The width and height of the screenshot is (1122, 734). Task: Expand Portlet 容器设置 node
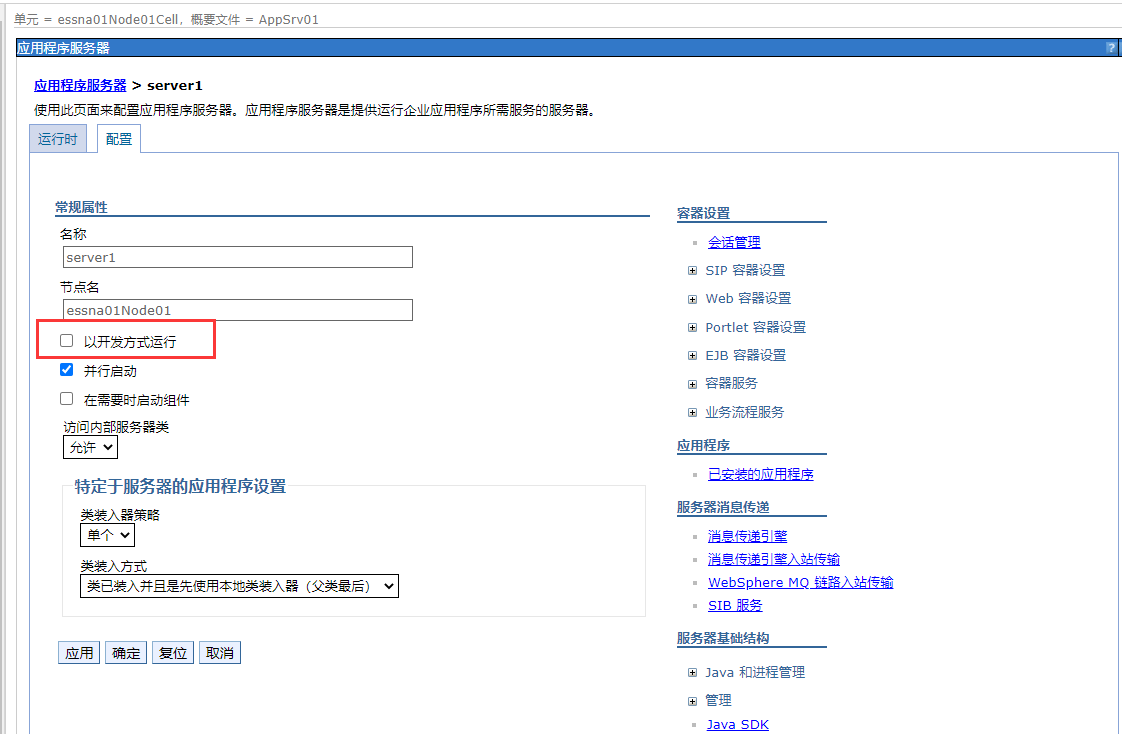tap(692, 327)
